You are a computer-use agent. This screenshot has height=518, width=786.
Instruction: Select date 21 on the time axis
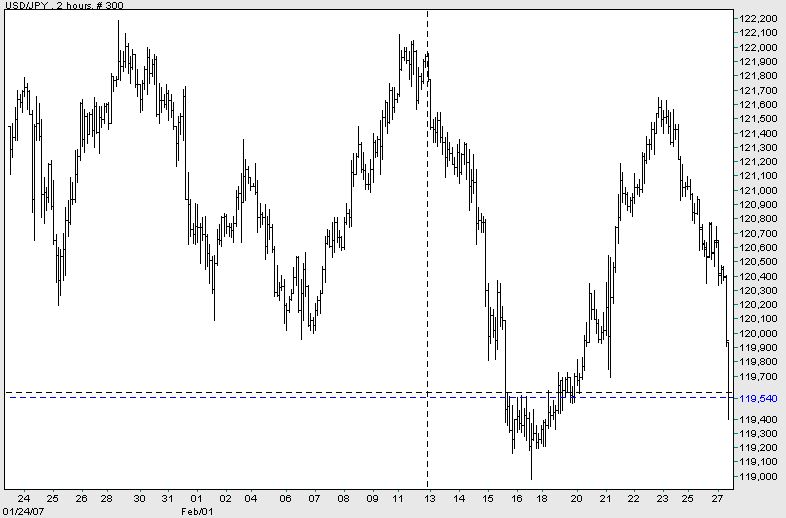pyautogui.click(x=604, y=498)
